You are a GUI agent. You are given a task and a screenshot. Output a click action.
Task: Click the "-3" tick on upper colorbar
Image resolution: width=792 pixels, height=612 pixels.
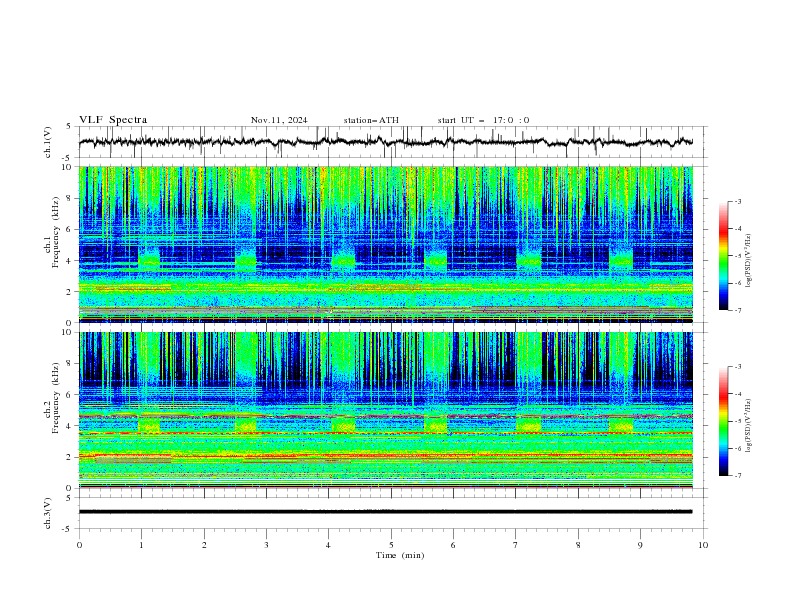pos(737,201)
